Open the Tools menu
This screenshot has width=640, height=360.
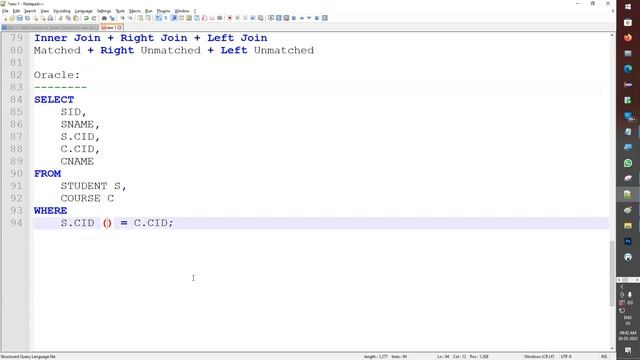pyautogui.click(x=120, y=11)
